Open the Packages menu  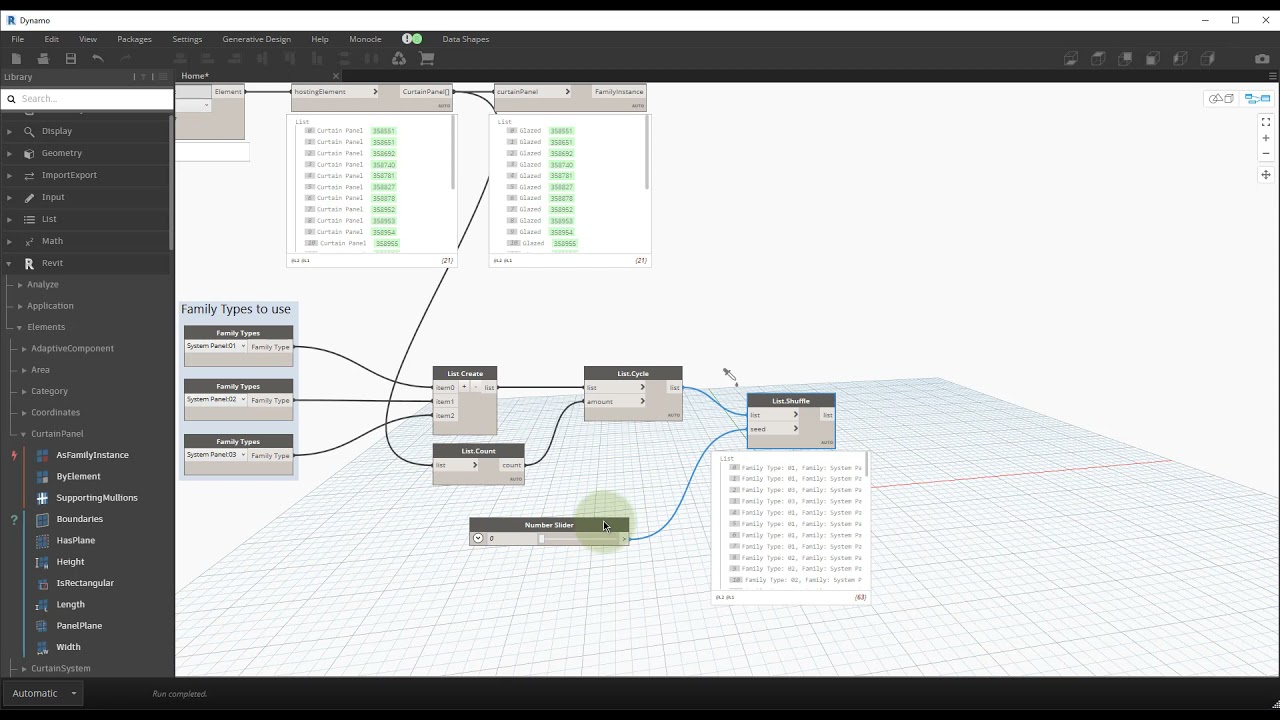coord(134,39)
